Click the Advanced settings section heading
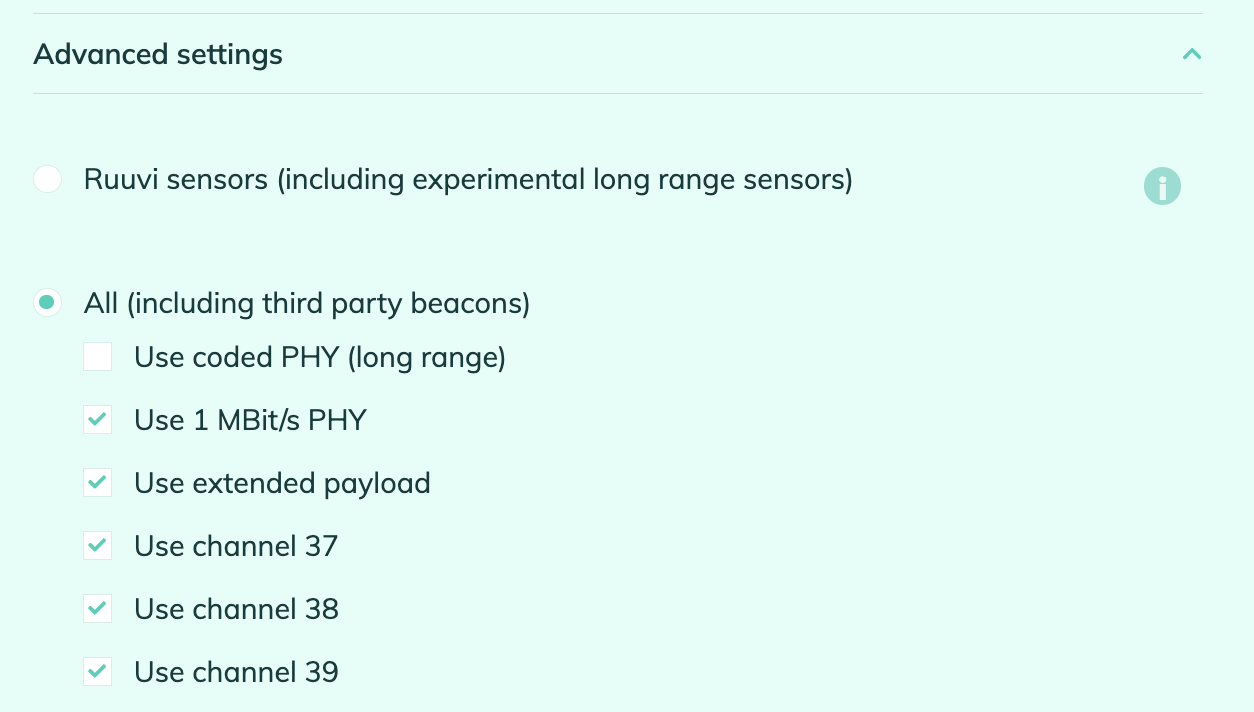 pyautogui.click(x=158, y=54)
